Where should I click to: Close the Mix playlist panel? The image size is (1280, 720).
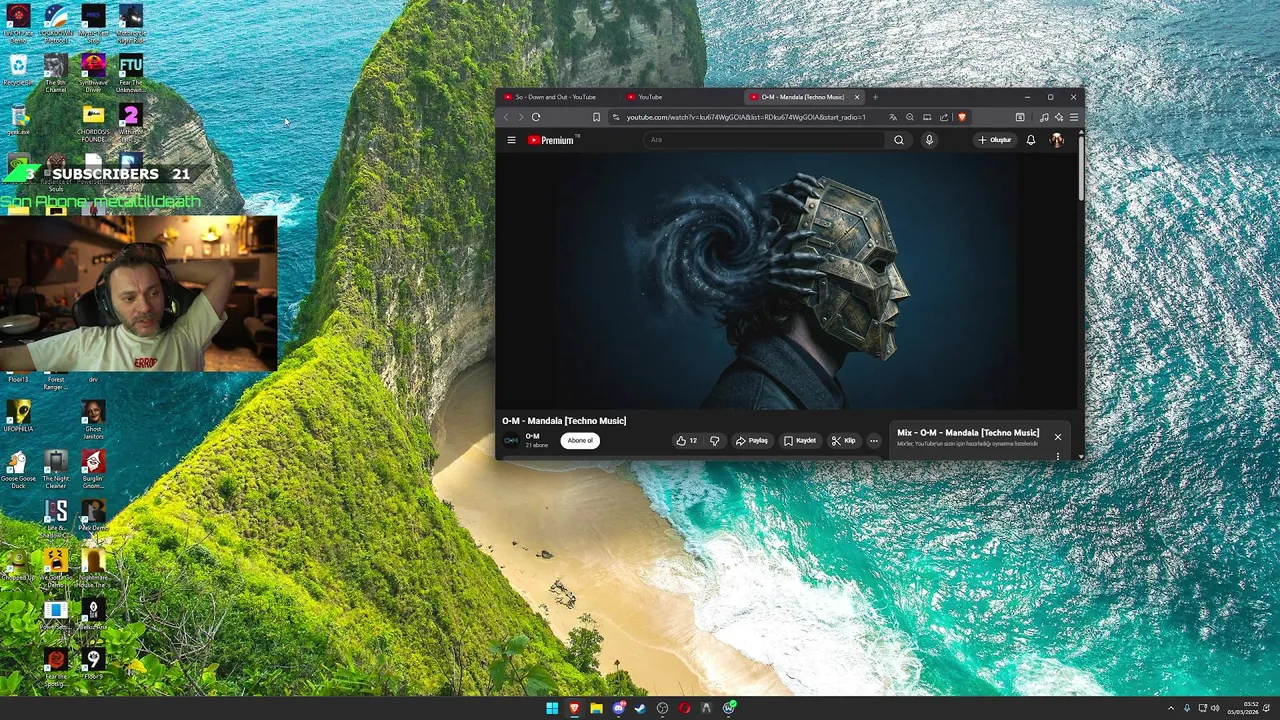tap(1057, 437)
